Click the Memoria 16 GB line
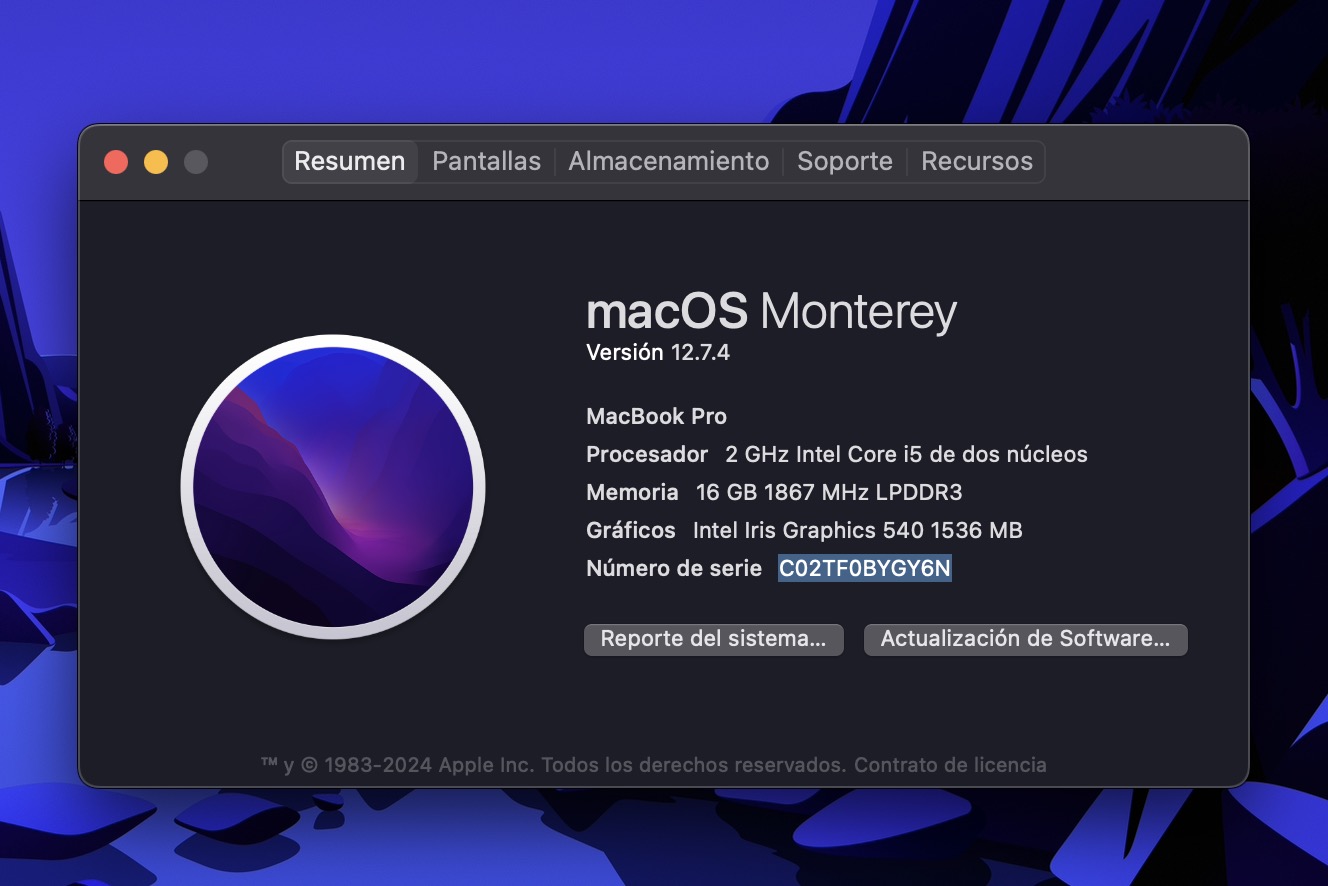Viewport: 1328px width, 886px height. 773,493
